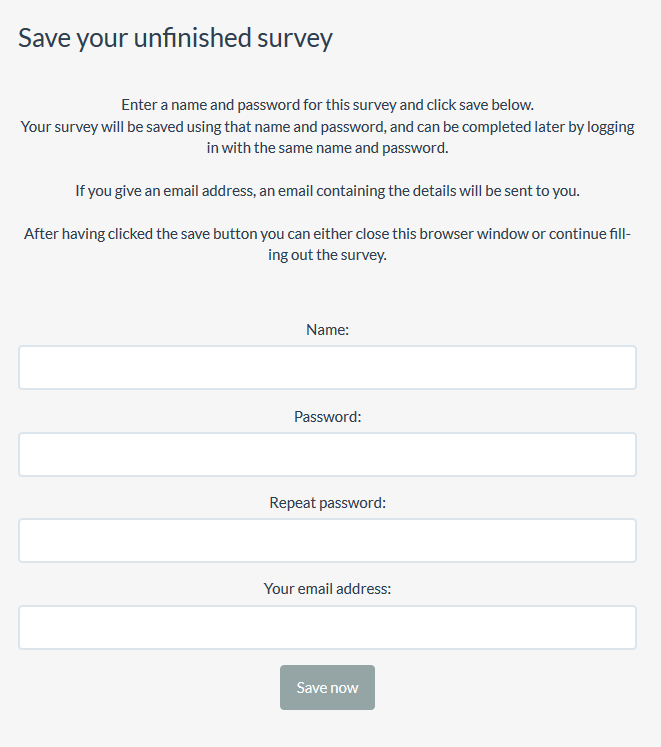Click the word 'logging' in the instructions
Viewport: 661px width, 747px height.
coord(610,128)
